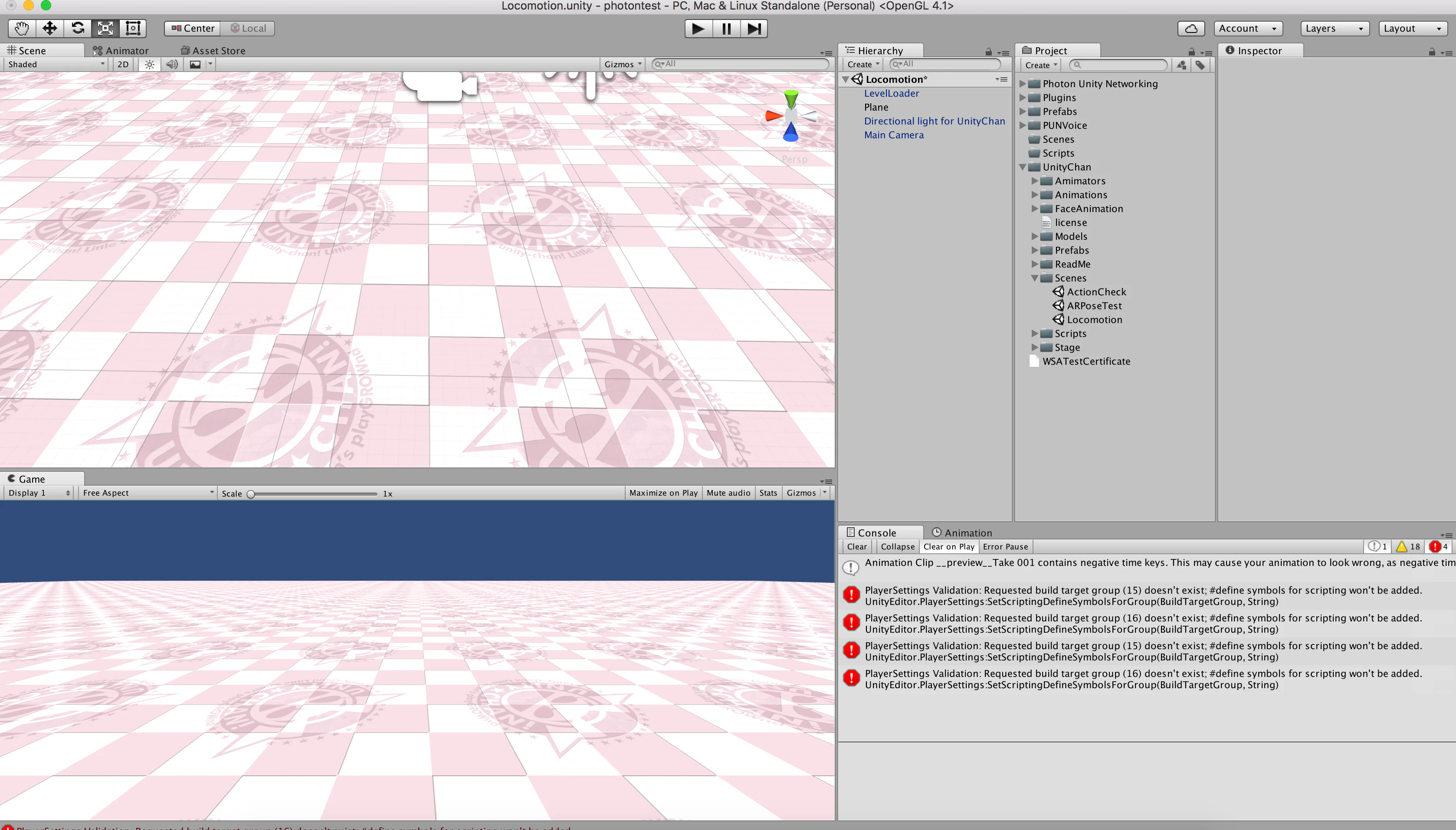Select the Rect transform tool
The image size is (1456, 830).
(133, 28)
